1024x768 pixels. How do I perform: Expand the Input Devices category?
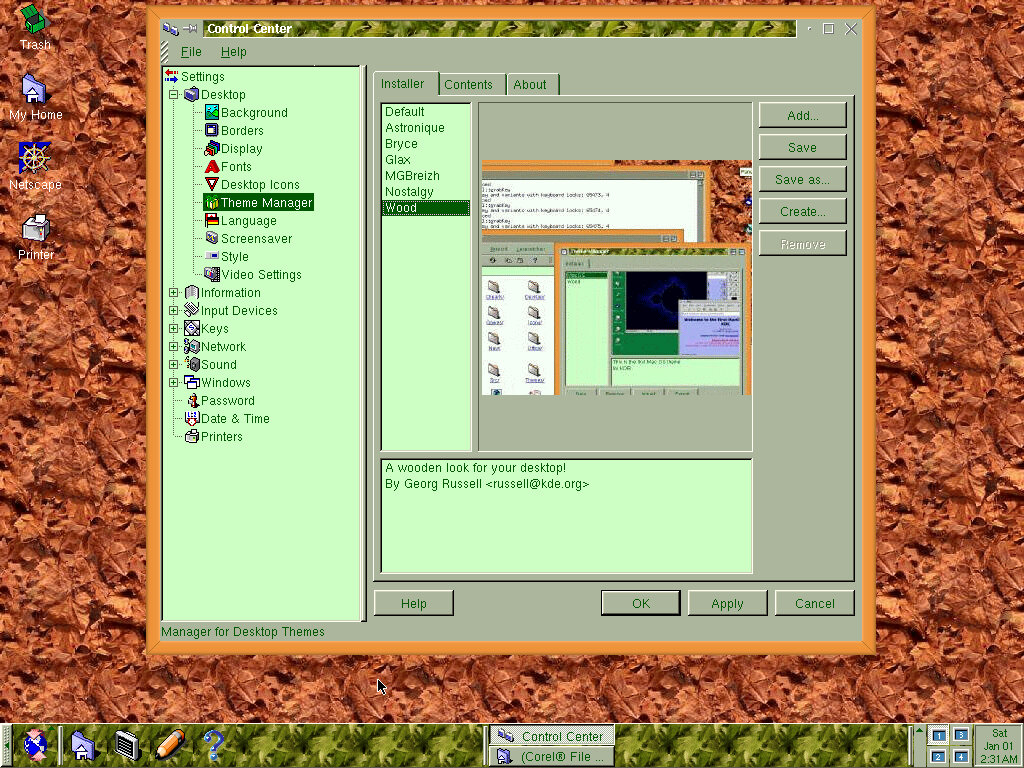174,311
